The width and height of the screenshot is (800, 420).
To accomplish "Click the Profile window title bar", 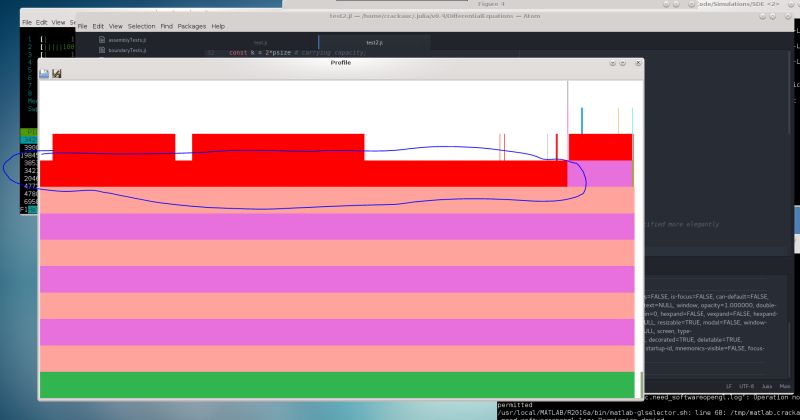I will [341, 63].
